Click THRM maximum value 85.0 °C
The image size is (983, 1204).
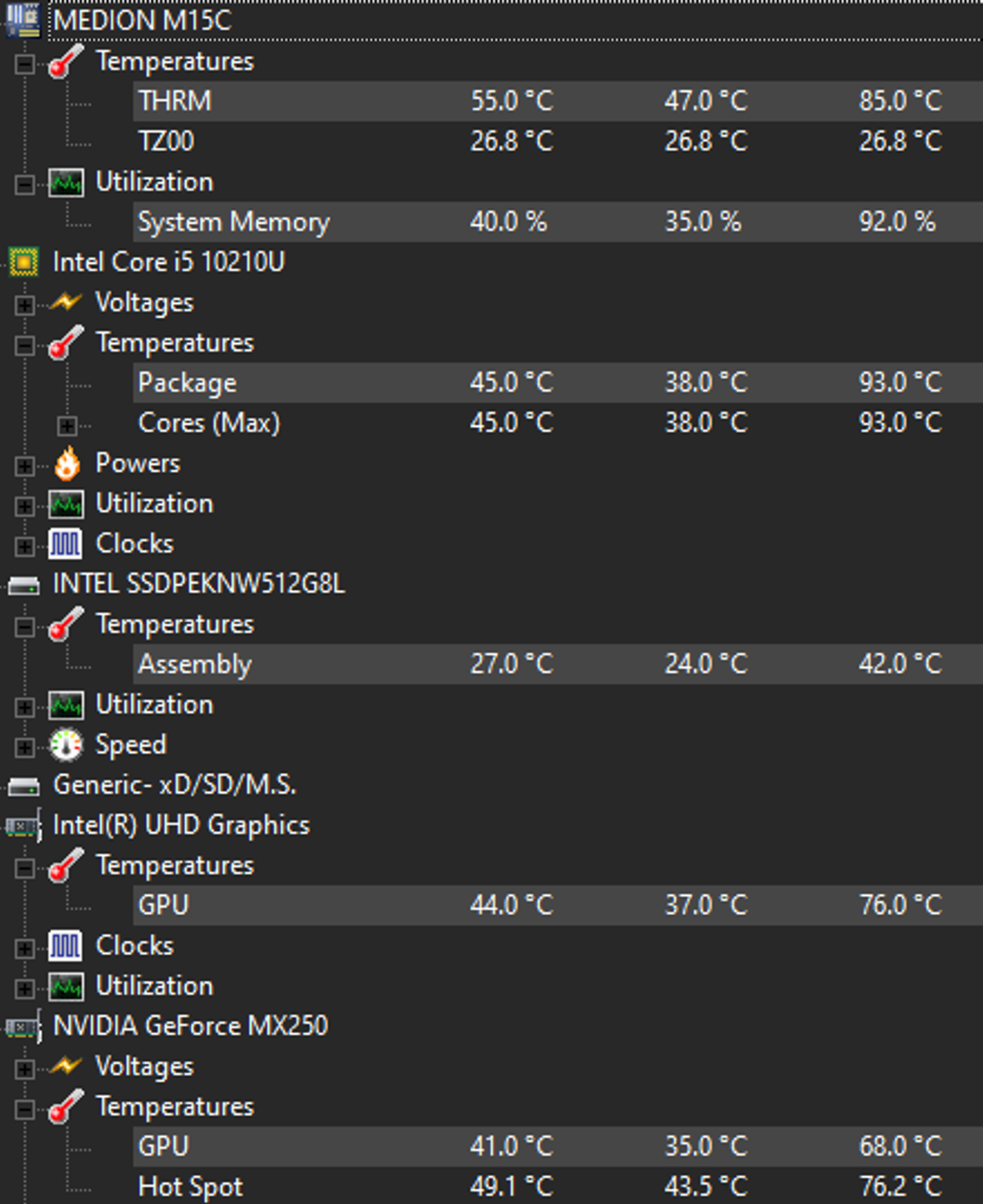(900, 101)
